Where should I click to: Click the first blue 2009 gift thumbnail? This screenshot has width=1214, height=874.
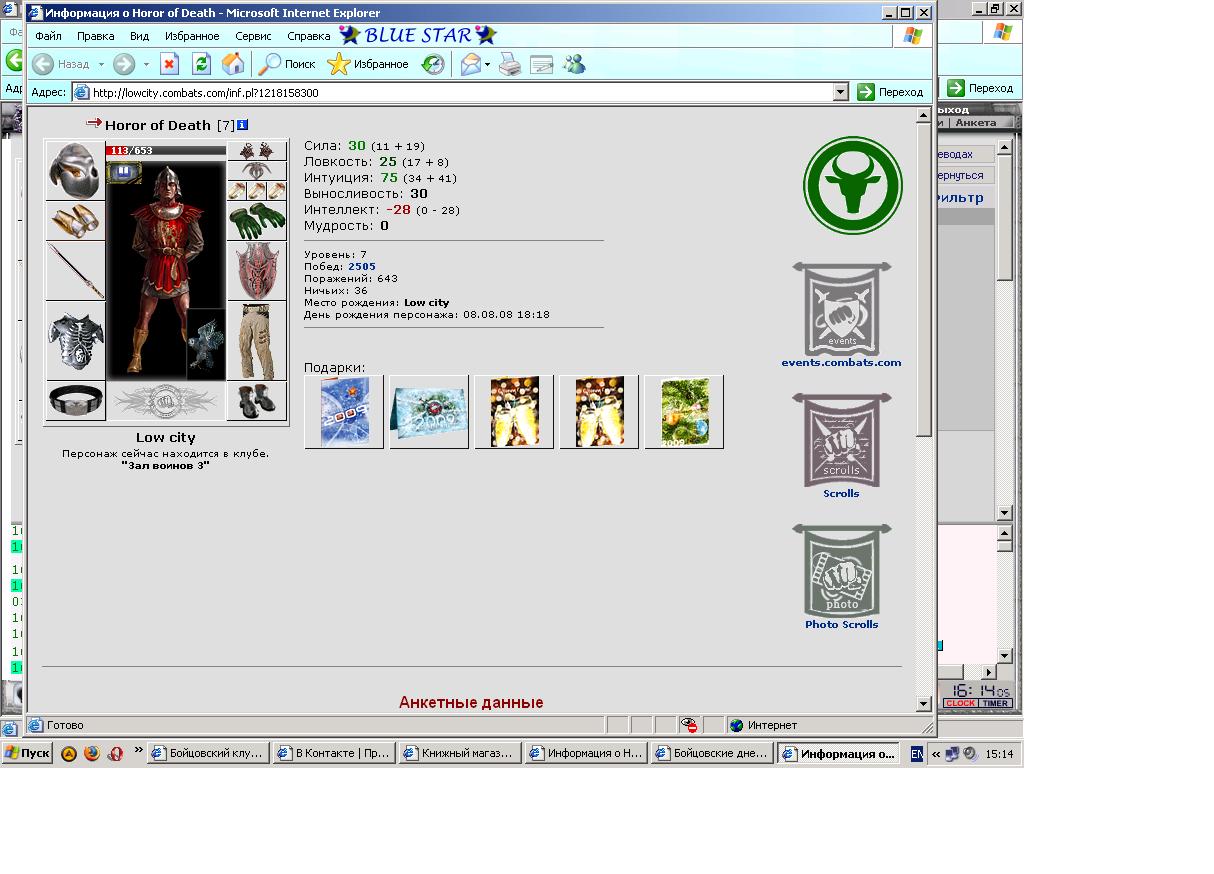344,412
